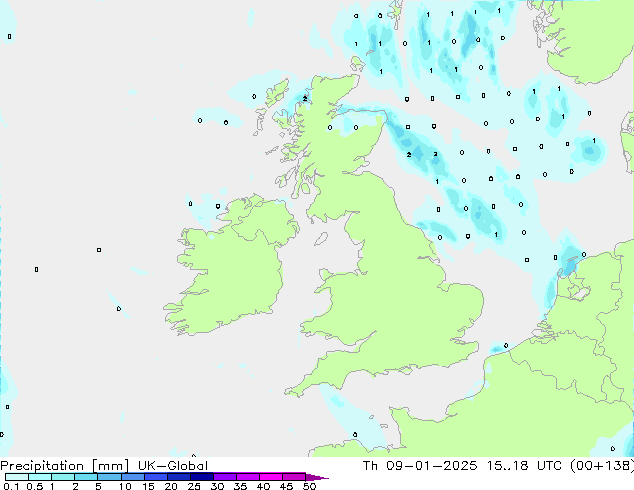The height and width of the screenshot is (490, 634).
Task: Click the '10' legend label
Action: click(x=125, y=486)
